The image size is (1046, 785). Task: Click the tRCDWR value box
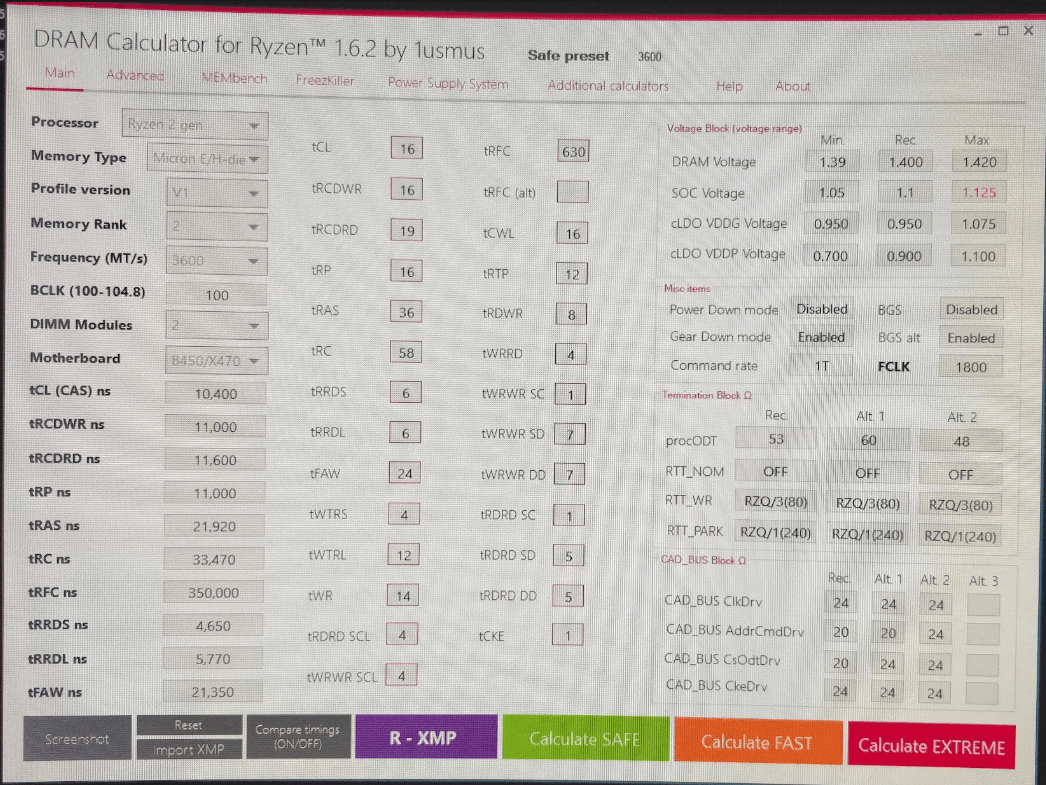[407, 190]
